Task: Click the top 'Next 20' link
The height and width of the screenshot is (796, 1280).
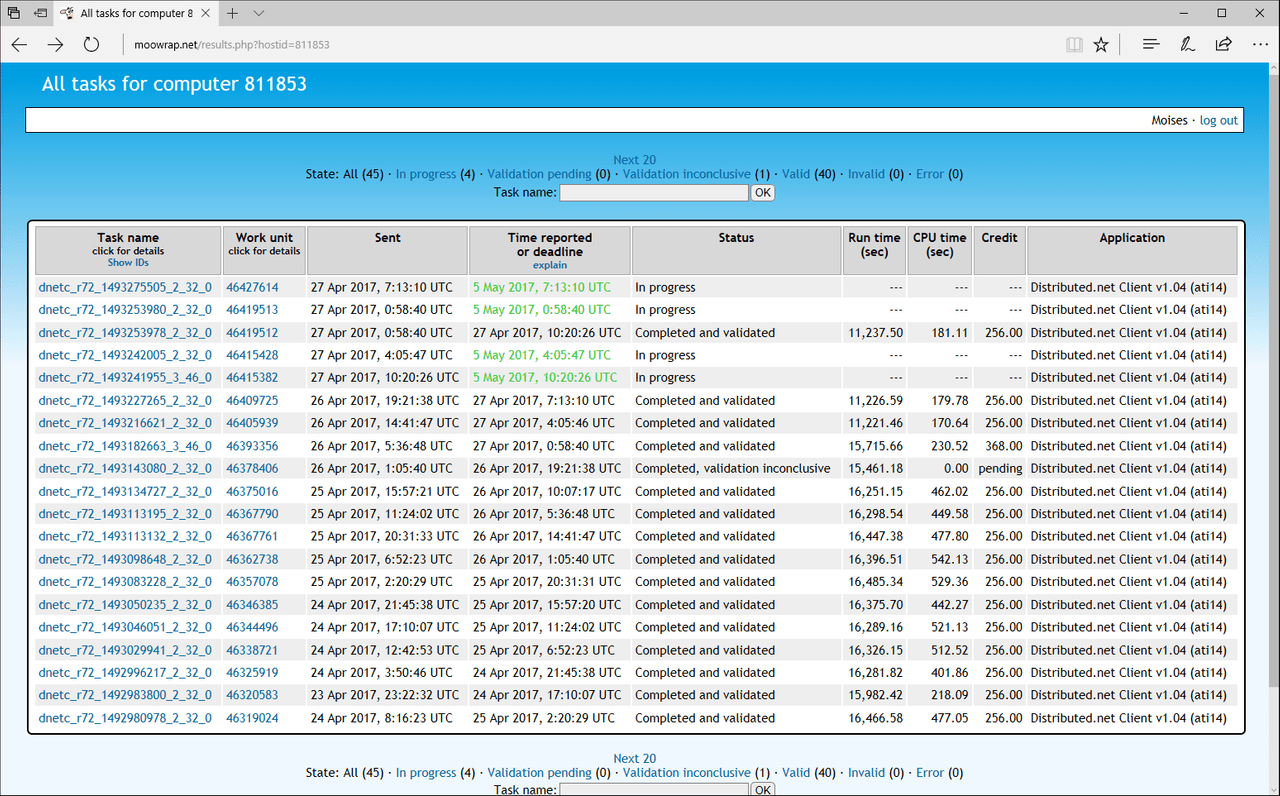Action: pos(634,160)
